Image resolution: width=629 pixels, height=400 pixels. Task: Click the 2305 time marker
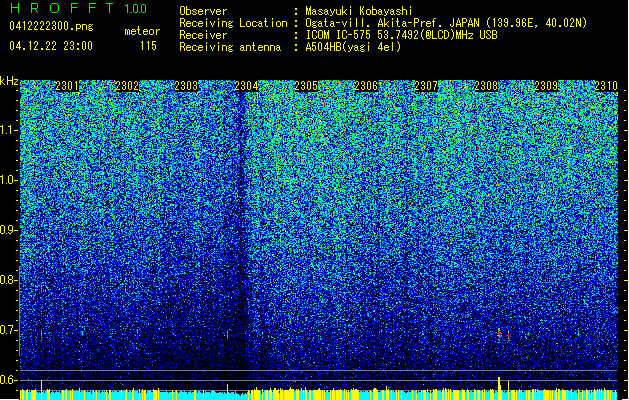click(306, 86)
